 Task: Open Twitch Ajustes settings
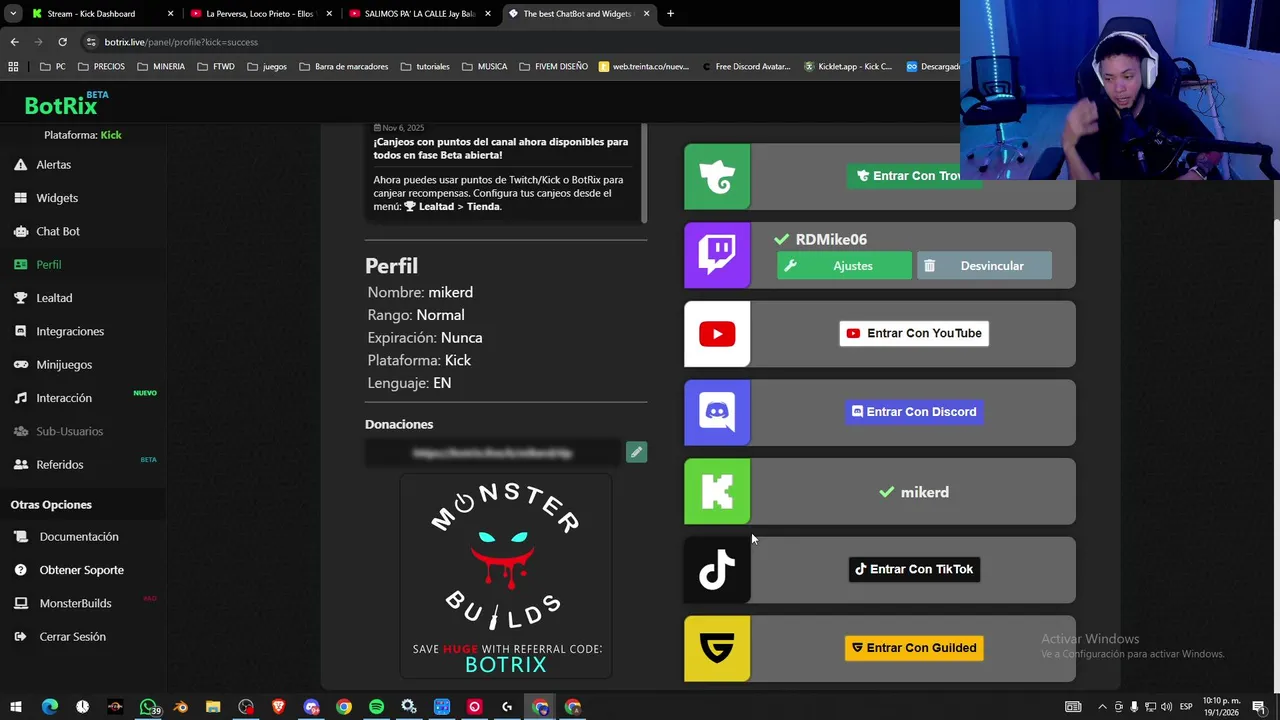844,266
